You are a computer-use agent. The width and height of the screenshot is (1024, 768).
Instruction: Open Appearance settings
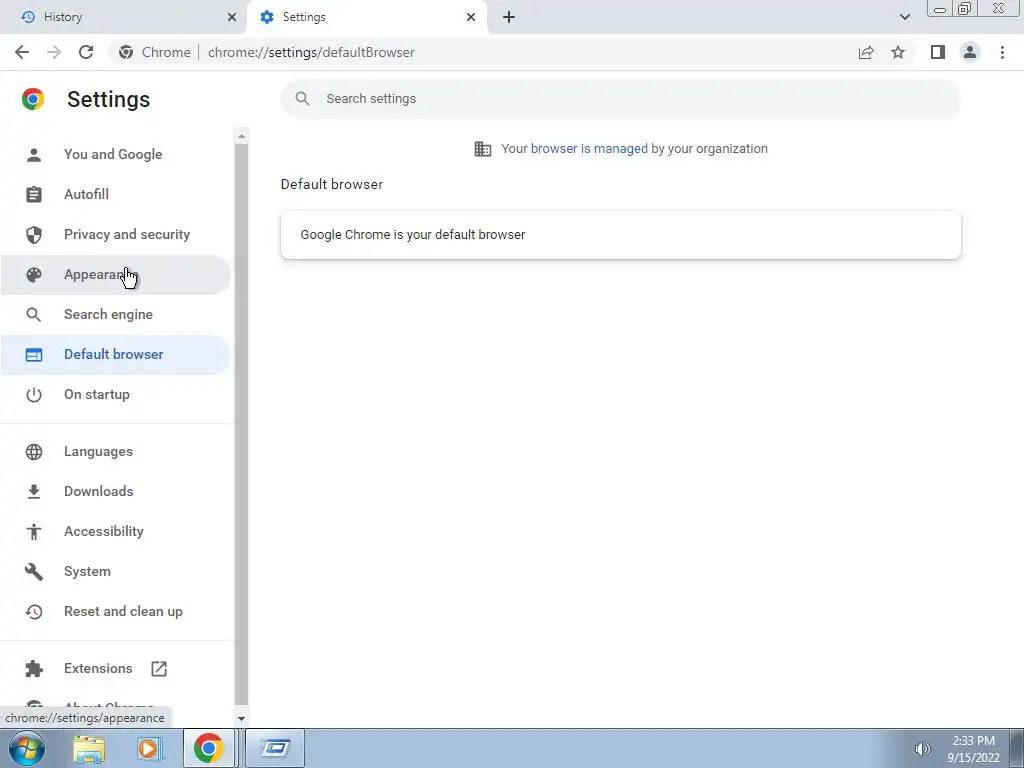tap(116, 274)
